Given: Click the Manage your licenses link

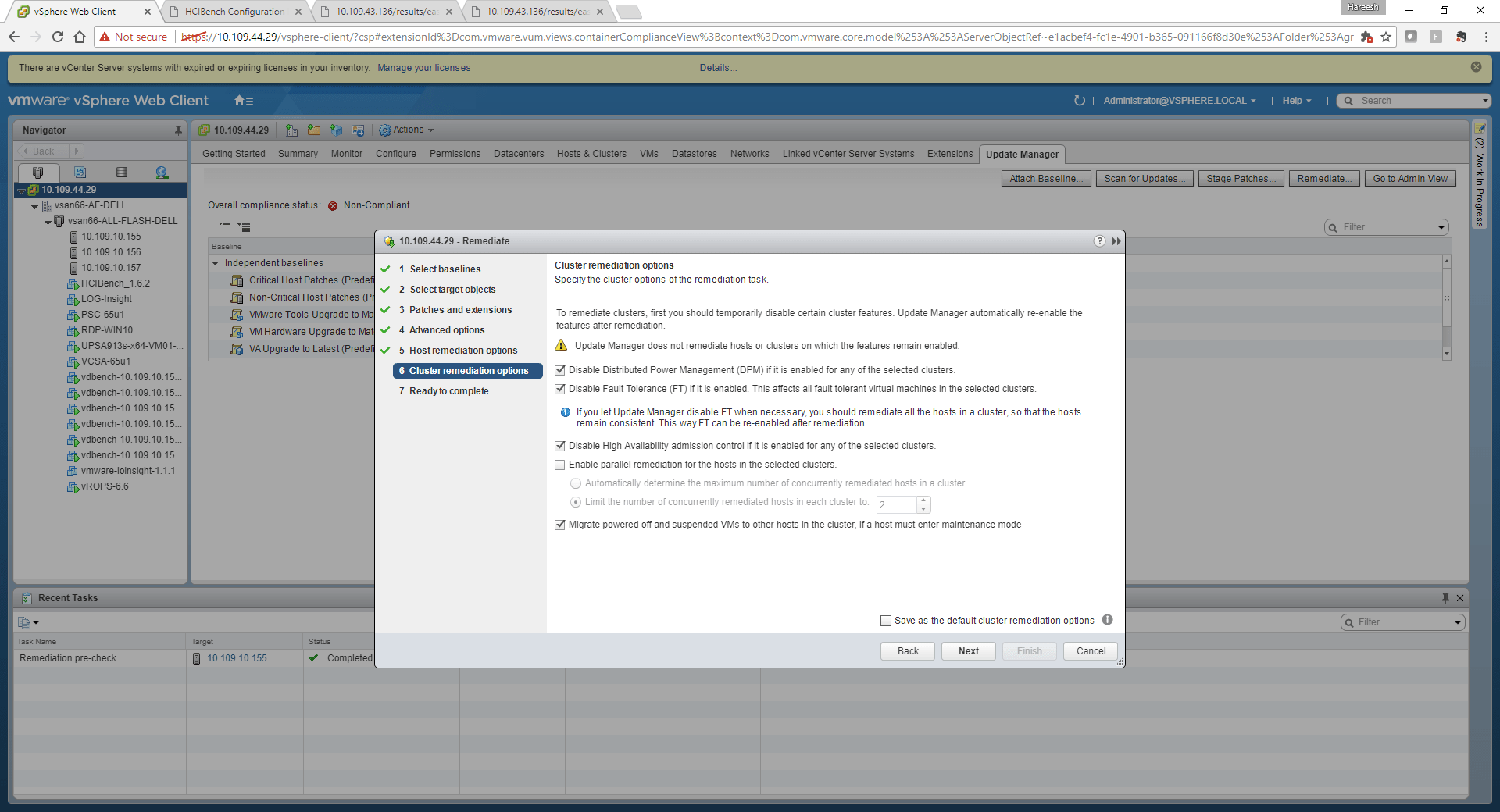Looking at the screenshot, I should [x=423, y=68].
